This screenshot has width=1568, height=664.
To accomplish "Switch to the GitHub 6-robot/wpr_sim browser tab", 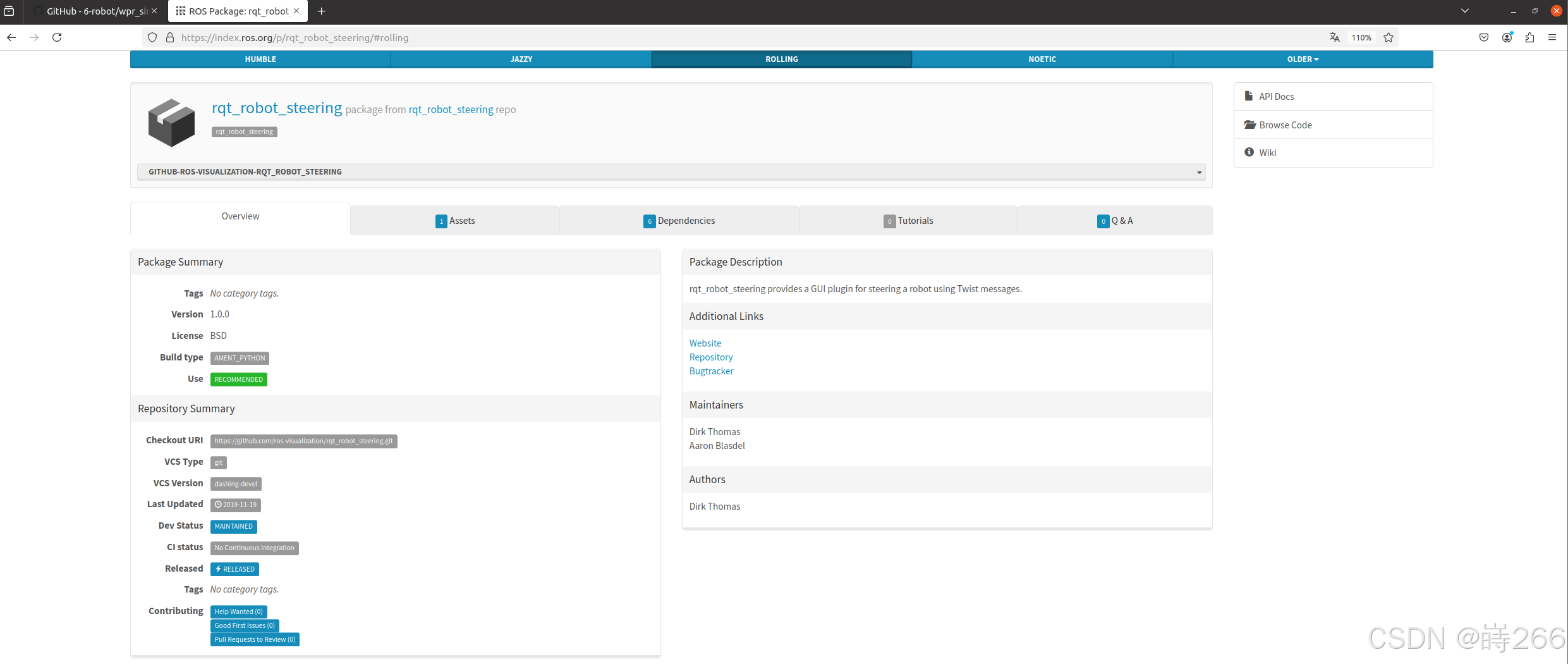I will point(95,11).
